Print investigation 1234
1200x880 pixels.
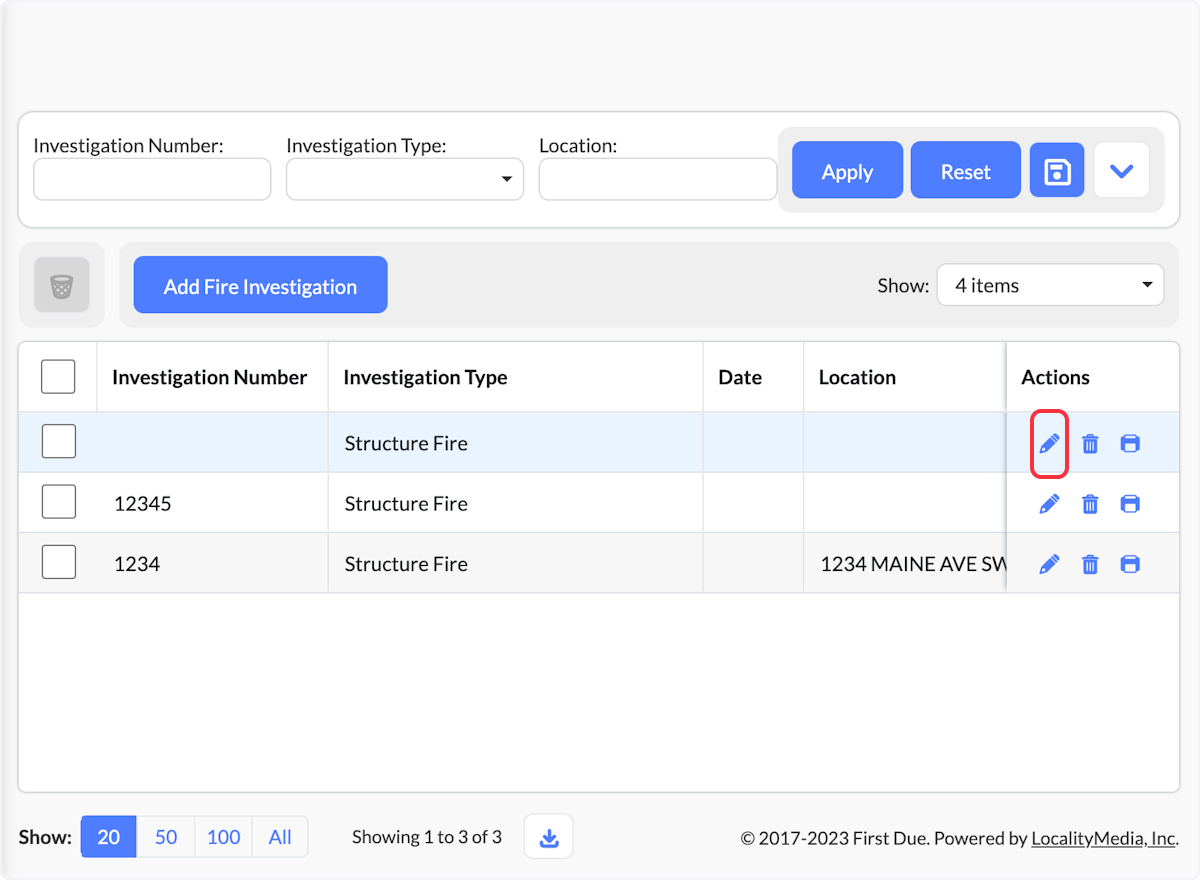click(x=1130, y=564)
